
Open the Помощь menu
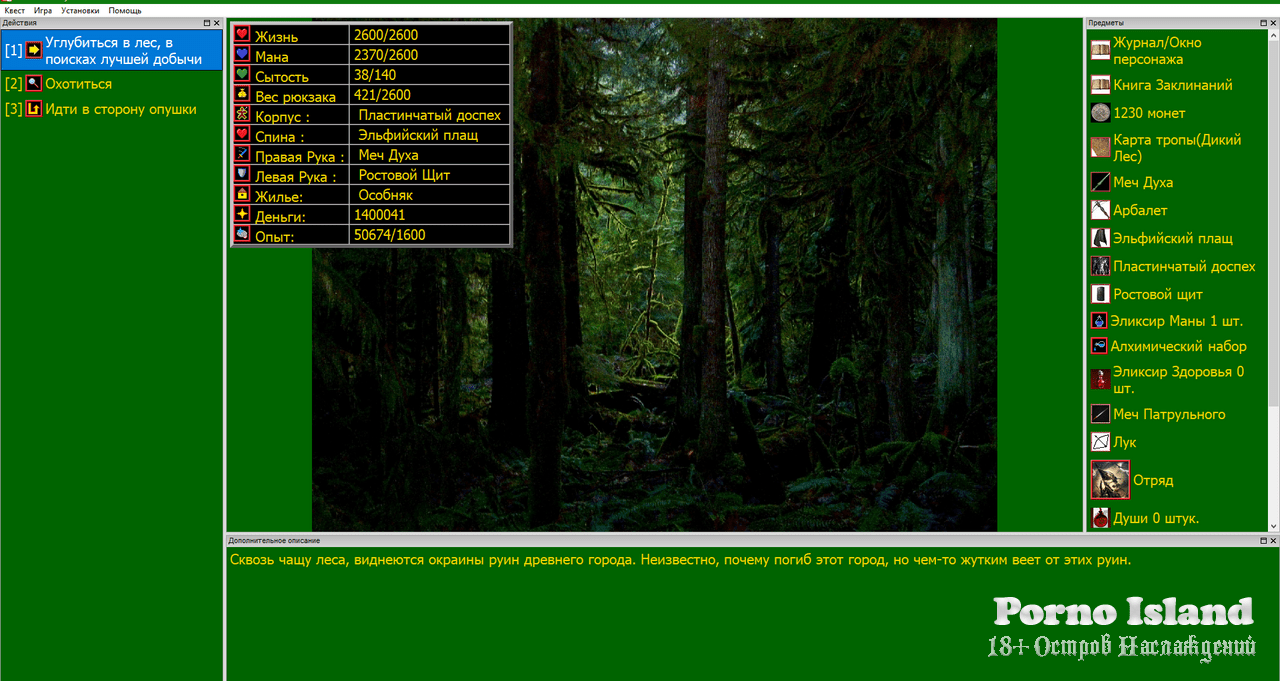[125, 10]
